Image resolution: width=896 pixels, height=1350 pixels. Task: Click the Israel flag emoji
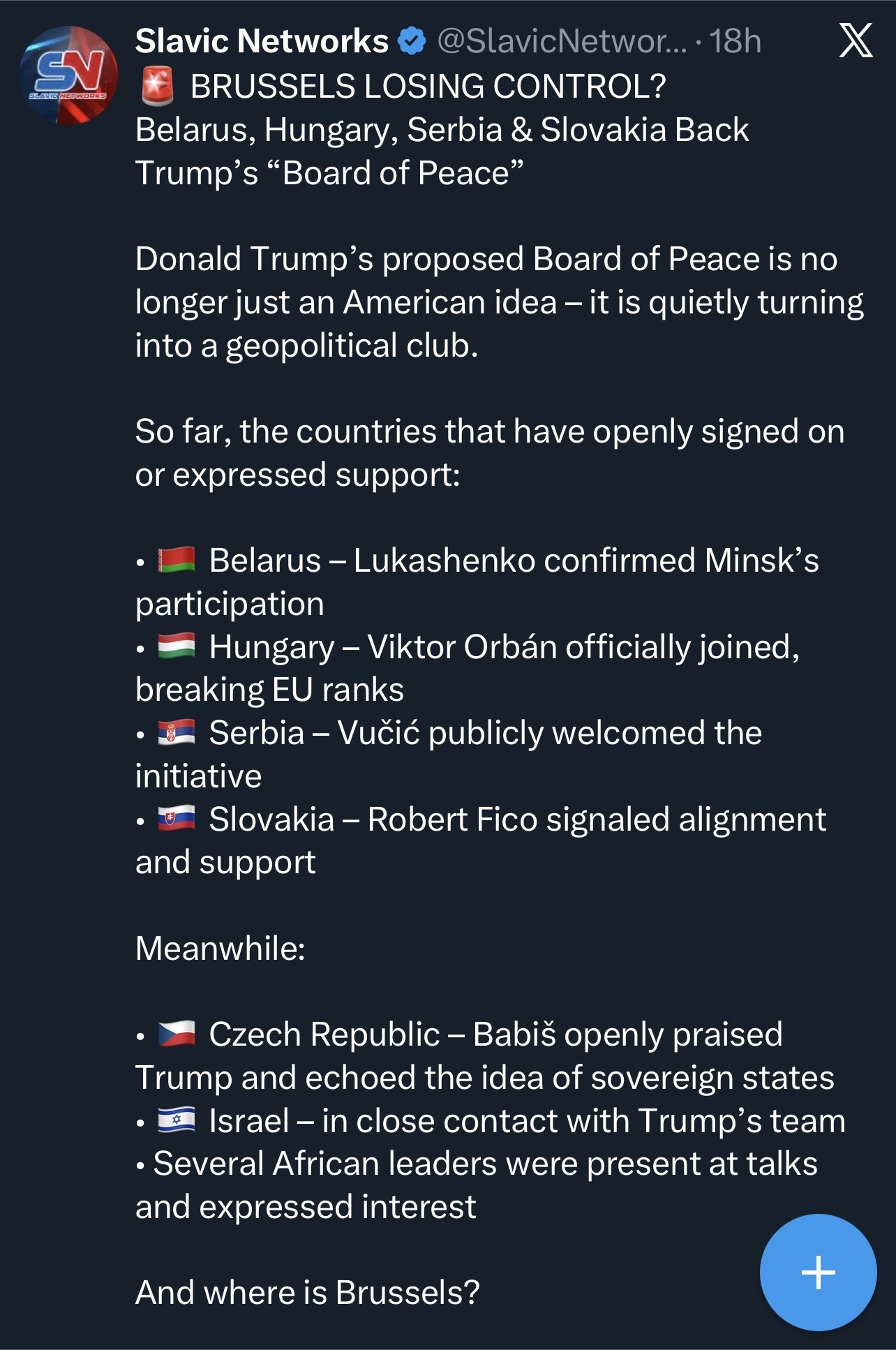[177, 1120]
